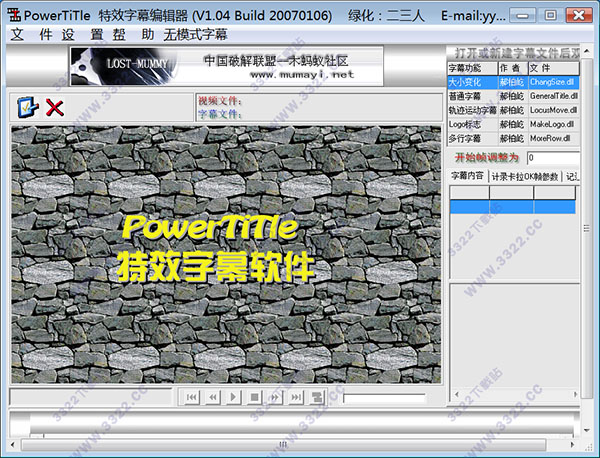Select the 轨迹运动字幕 effect row
600x458 pixels.
pyautogui.click(x=513, y=110)
